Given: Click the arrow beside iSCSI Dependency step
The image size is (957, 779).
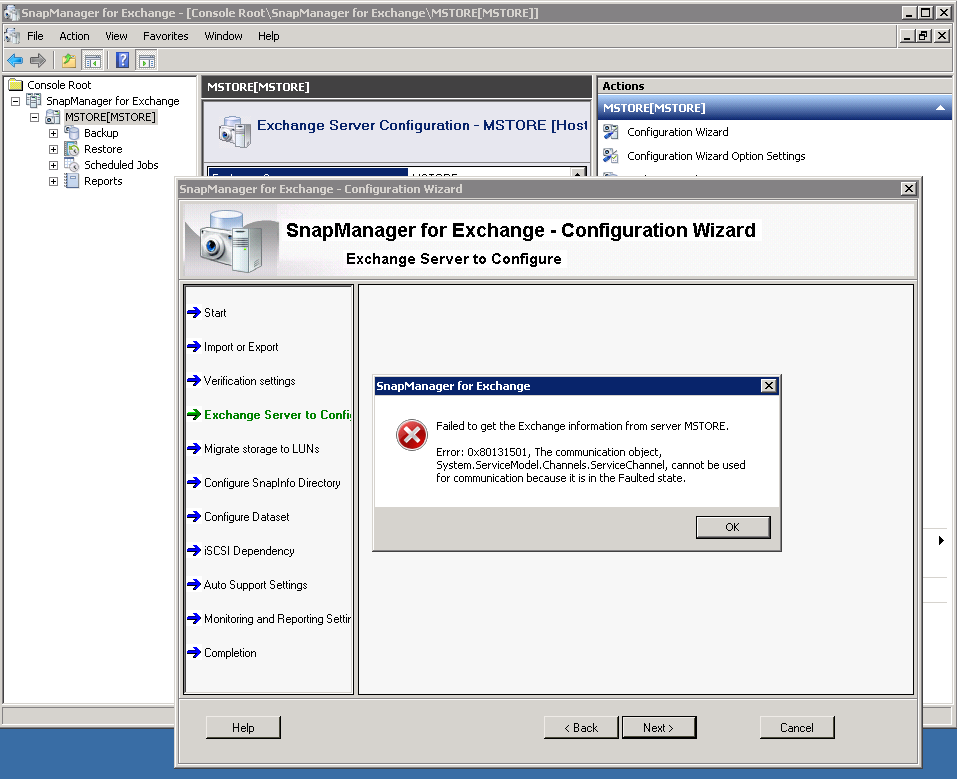Looking at the screenshot, I should [194, 551].
